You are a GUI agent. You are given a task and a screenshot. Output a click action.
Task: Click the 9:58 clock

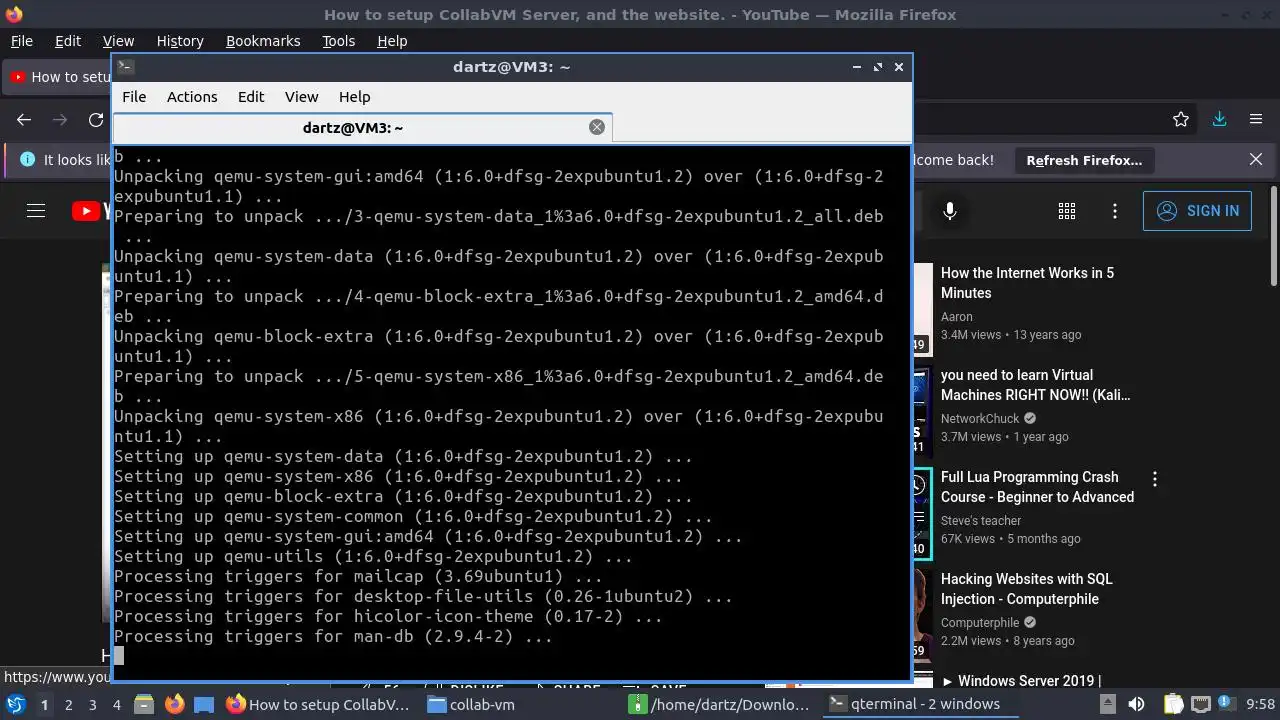point(1260,704)
